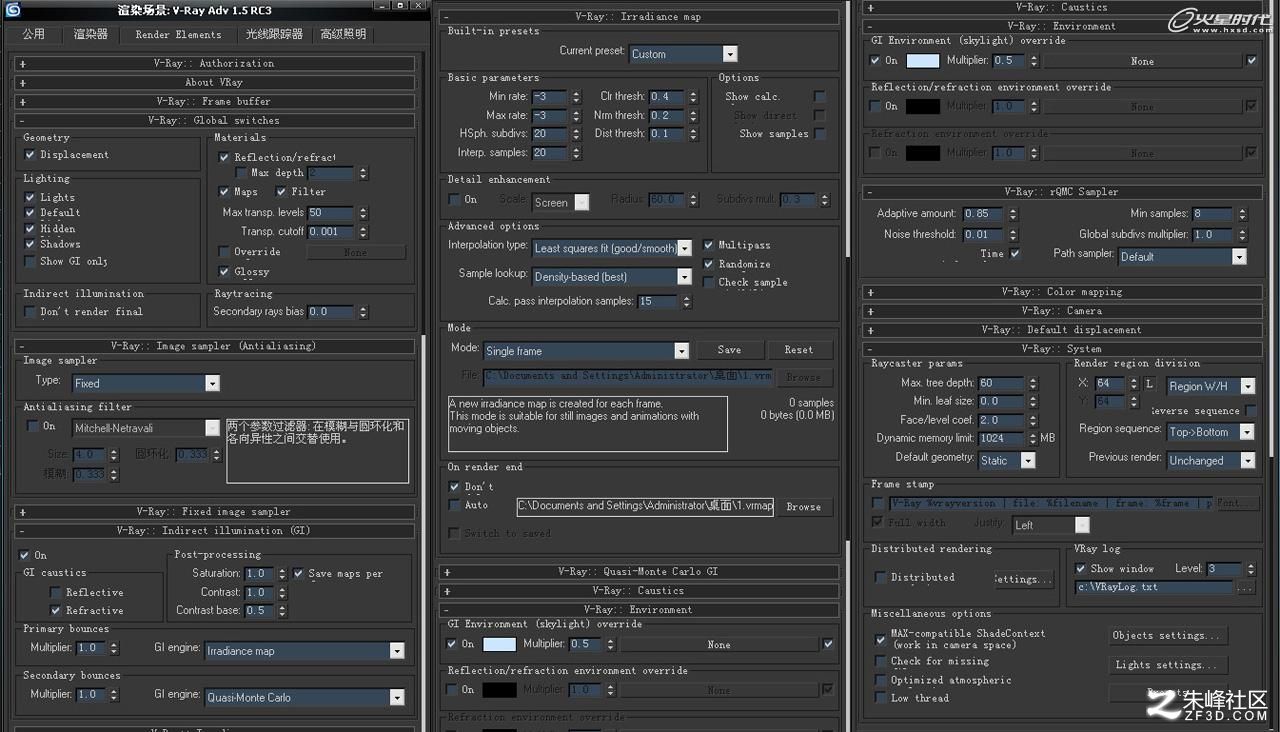Image resolution: width=1280 pixels, height=732 pixels.
Task: Expand the V-Ray:: Frame buffer rollout
Action: (215, 101)
